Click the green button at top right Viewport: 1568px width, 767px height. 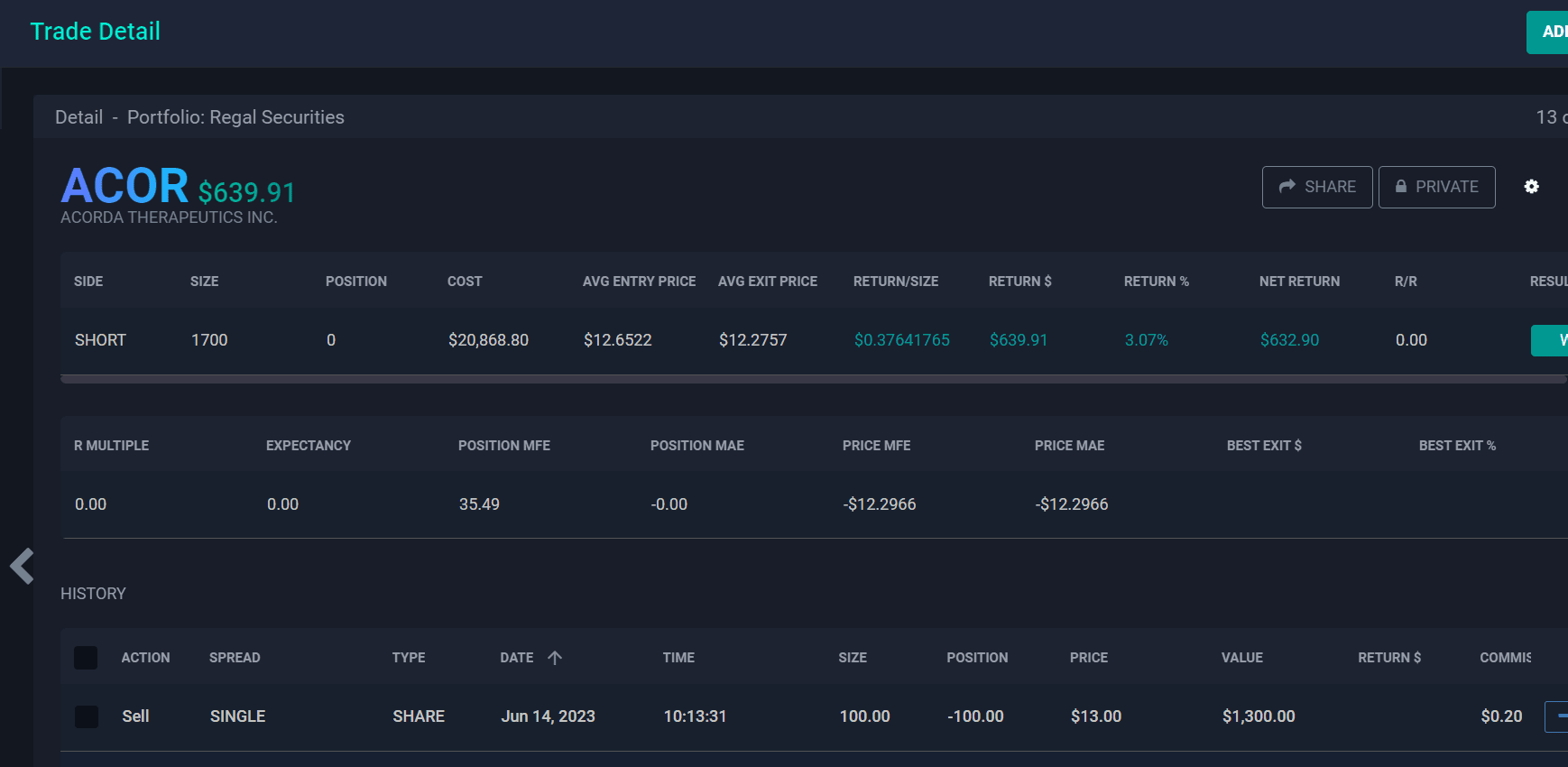point(1548,32)
